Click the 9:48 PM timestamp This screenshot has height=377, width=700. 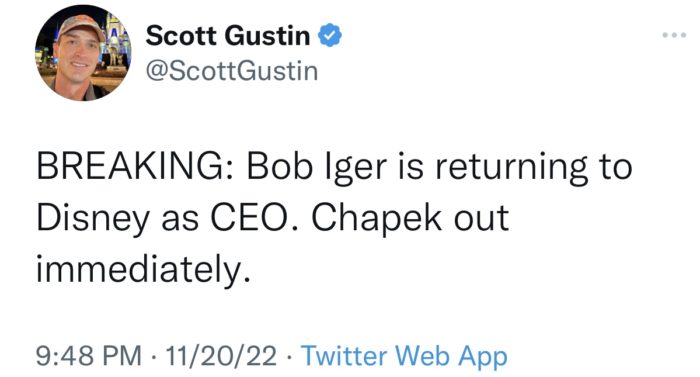88,356
